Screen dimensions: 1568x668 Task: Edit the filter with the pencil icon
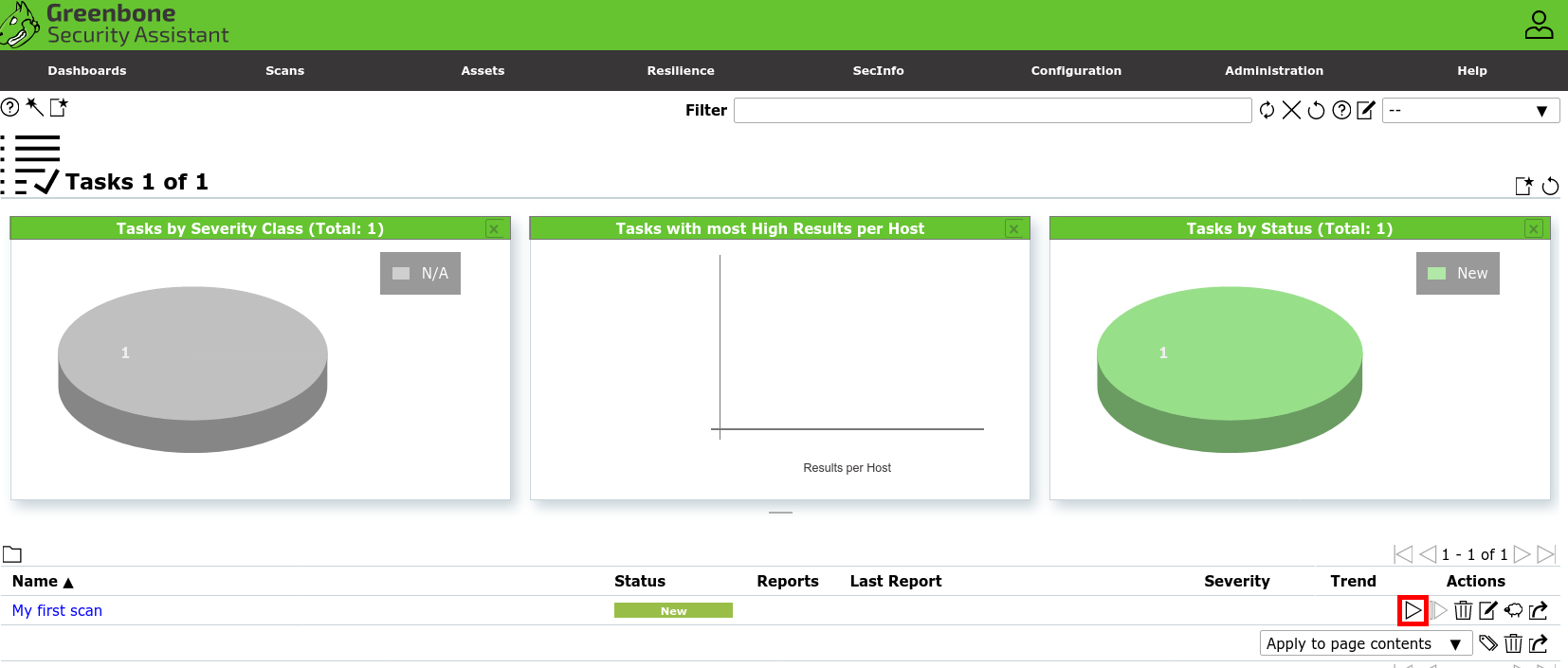1366,111
